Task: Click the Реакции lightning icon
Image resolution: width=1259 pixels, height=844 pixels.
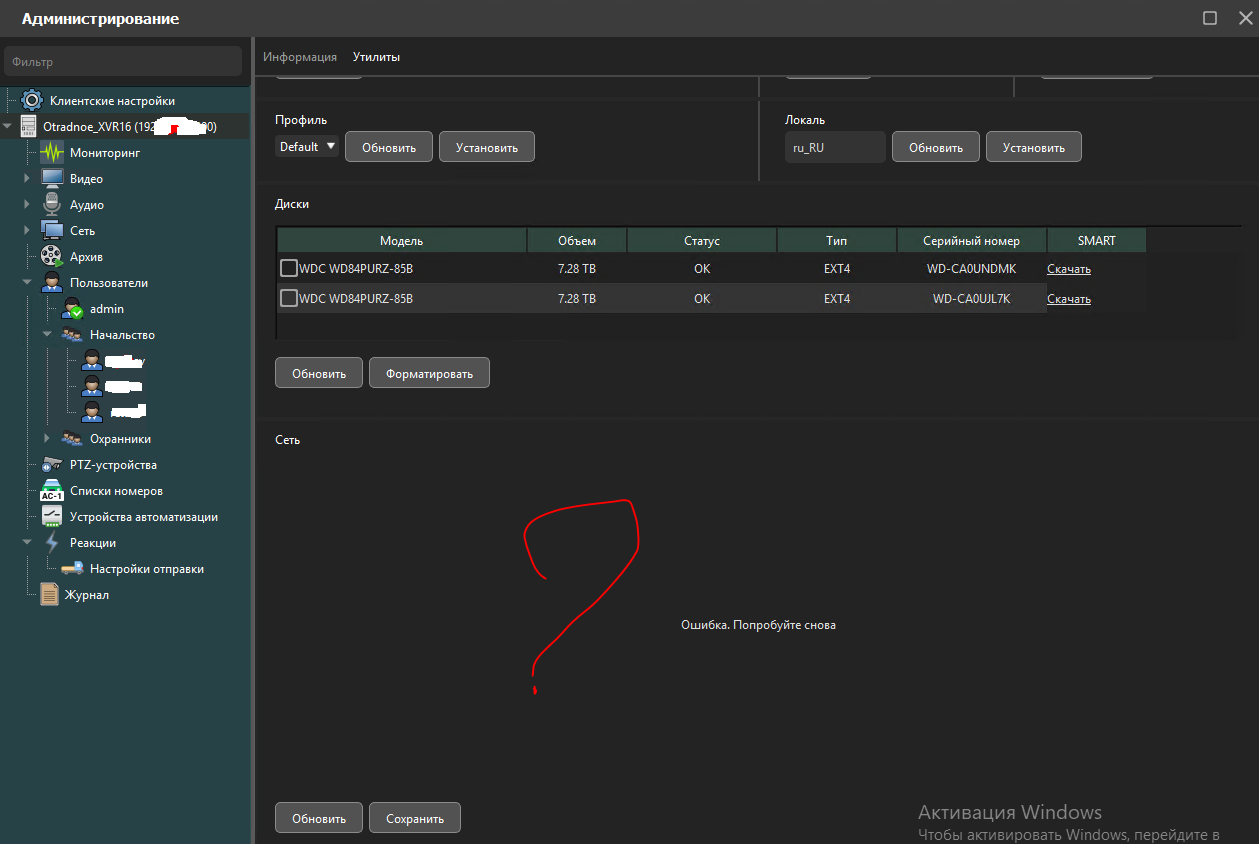Action: (x=52, y=543)
